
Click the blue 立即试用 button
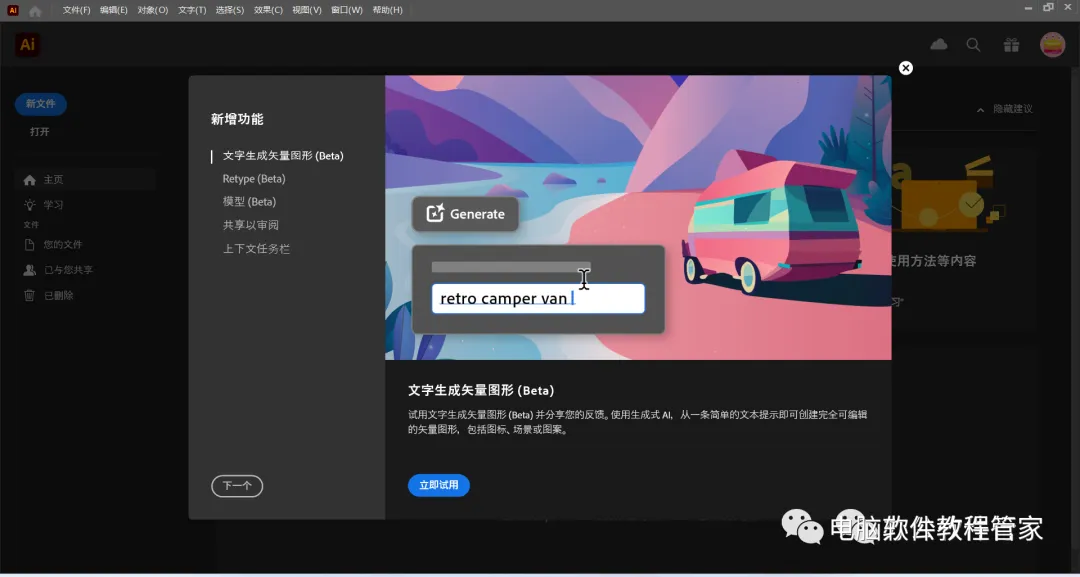(x=439, y=485)
